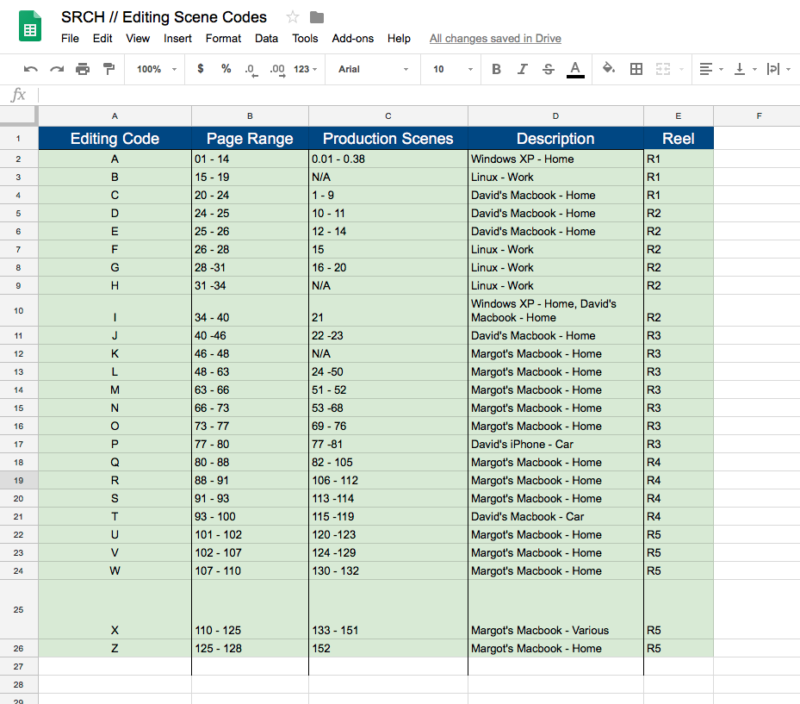Format as currency with dollar icon
Viewport: 800px width, 704px height.
[201, 68]
